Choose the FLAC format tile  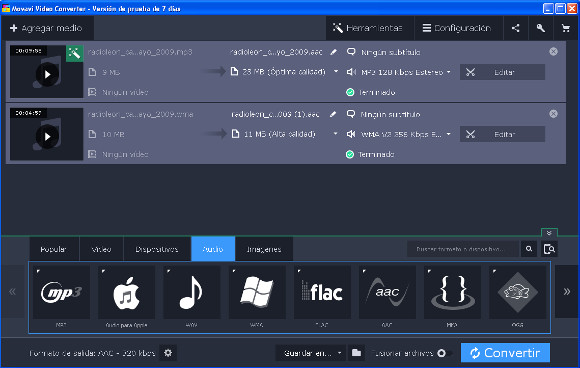pyautogui.click(x=322, y=292)
